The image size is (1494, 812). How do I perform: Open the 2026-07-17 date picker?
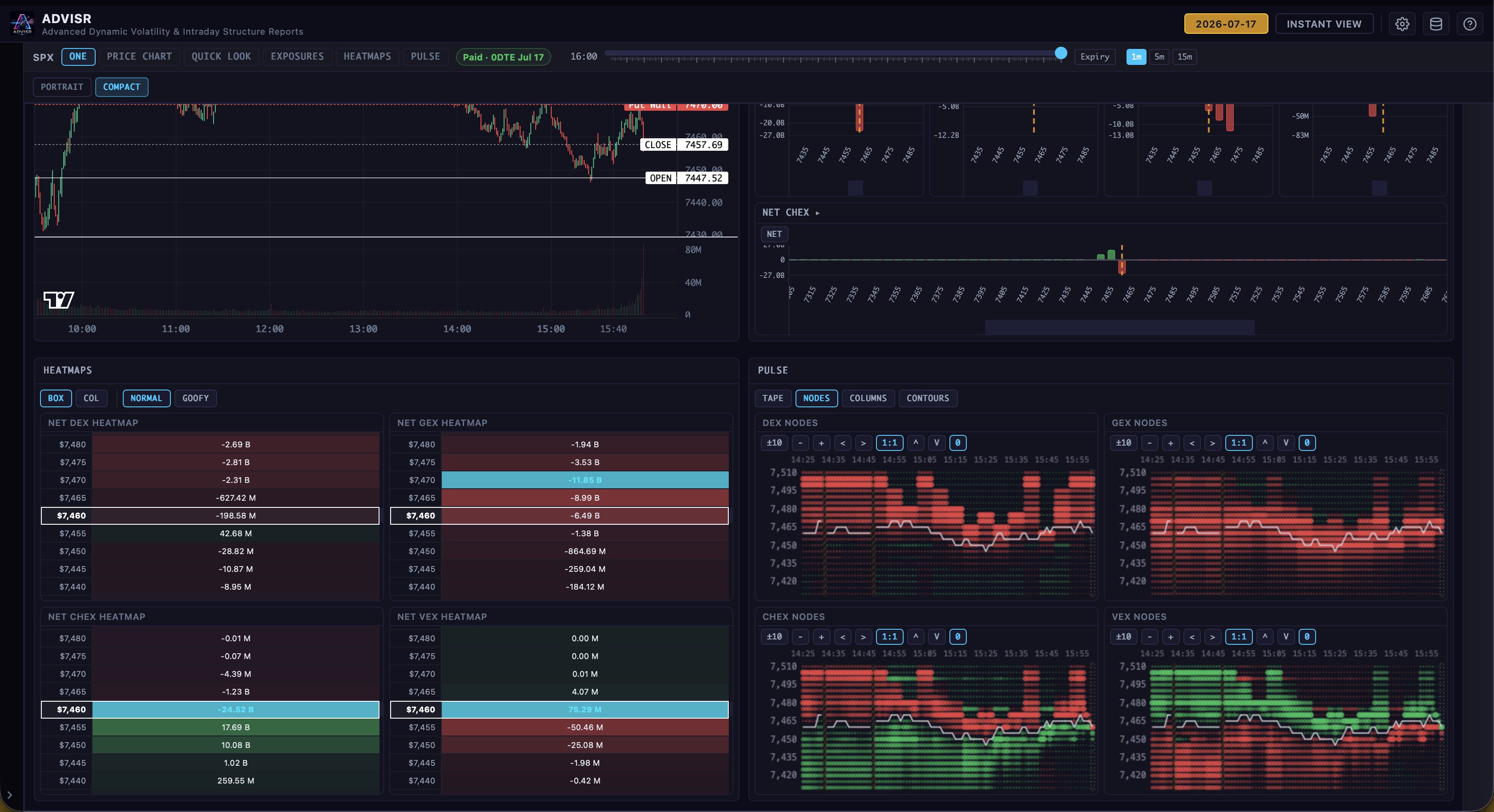[1225, 24]
